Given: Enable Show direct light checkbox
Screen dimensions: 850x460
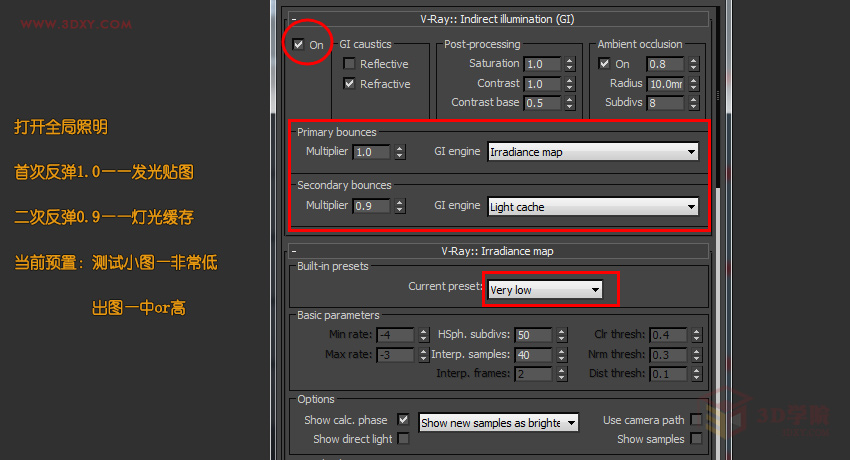Looking at the screenshot, I should pos(403,438).
